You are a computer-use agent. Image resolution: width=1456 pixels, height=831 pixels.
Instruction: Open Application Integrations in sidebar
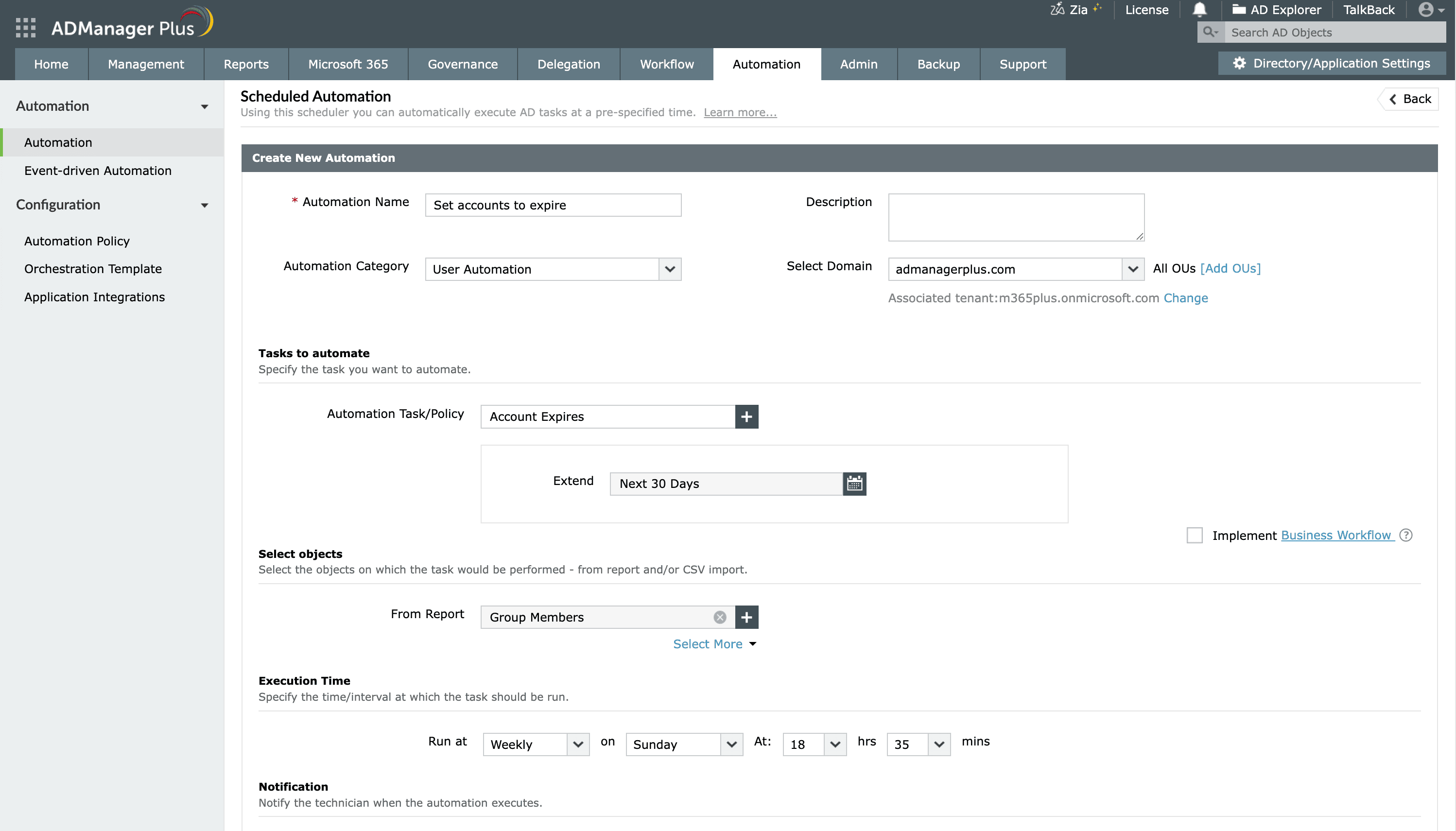pyautogui.click(x=95, y=297)
